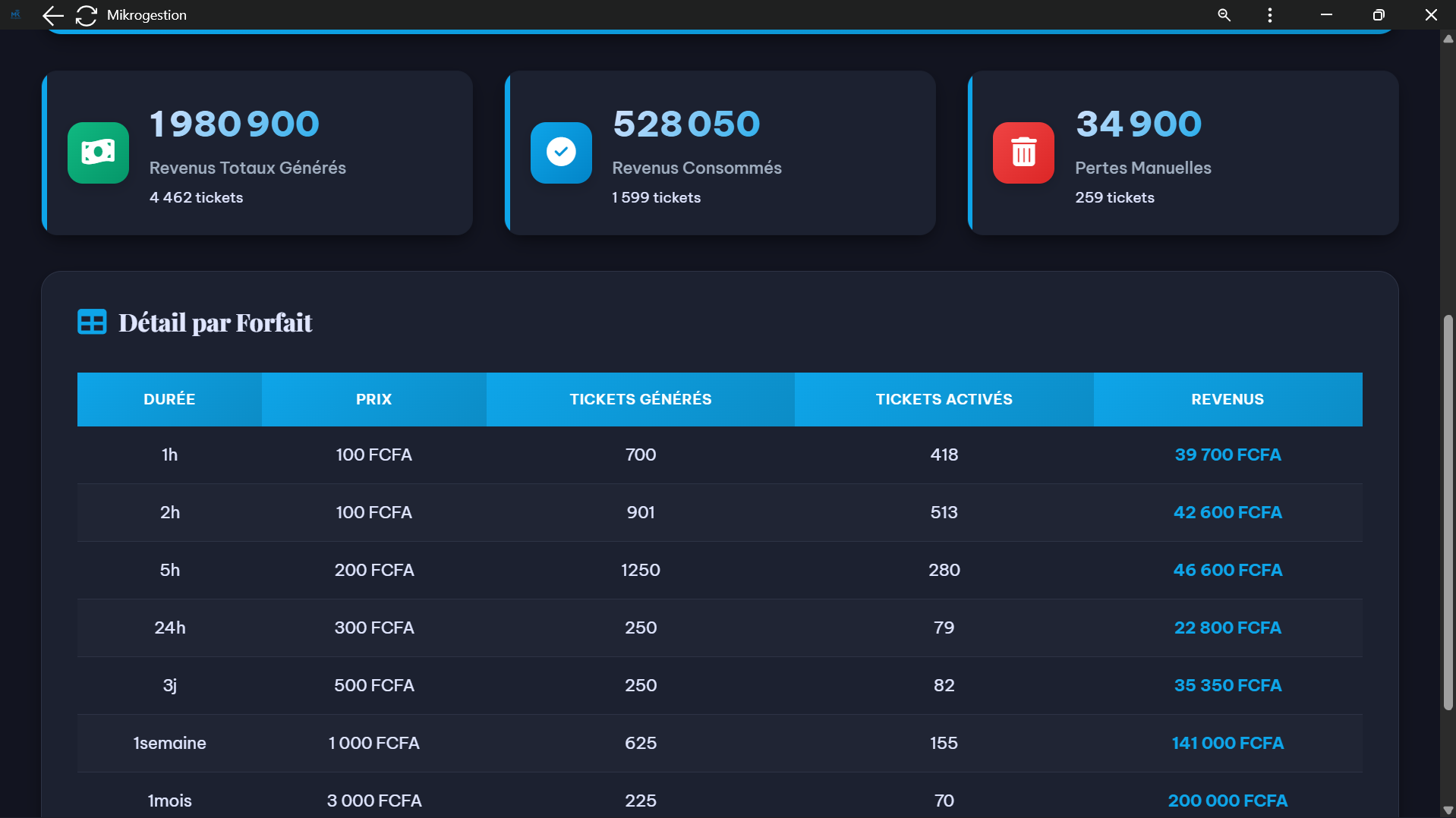
Task: Select the 1semaine row duration cell
Action: (x=169, y=743)
